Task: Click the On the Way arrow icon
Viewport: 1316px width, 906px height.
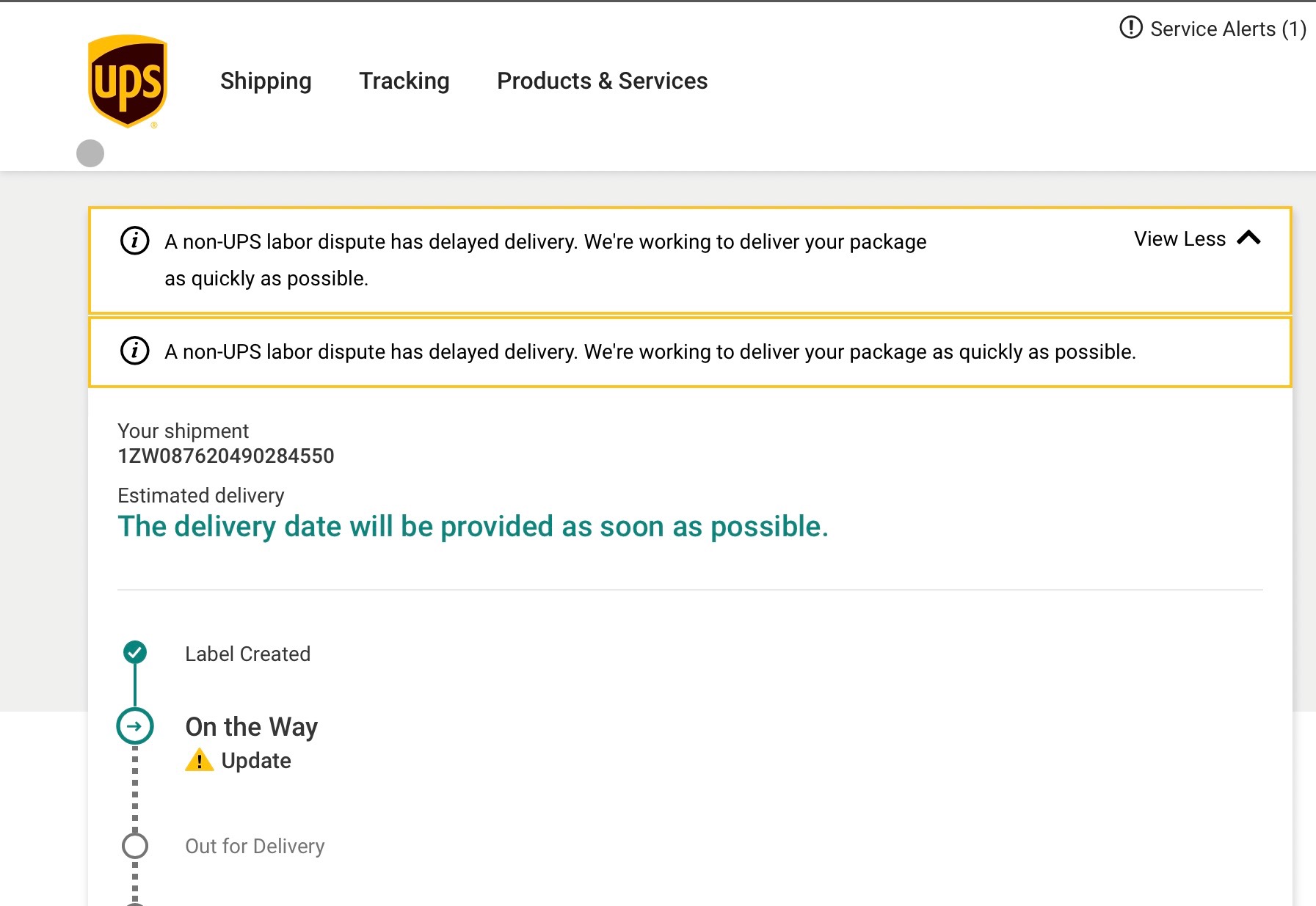Action: [x=134, y=726]
